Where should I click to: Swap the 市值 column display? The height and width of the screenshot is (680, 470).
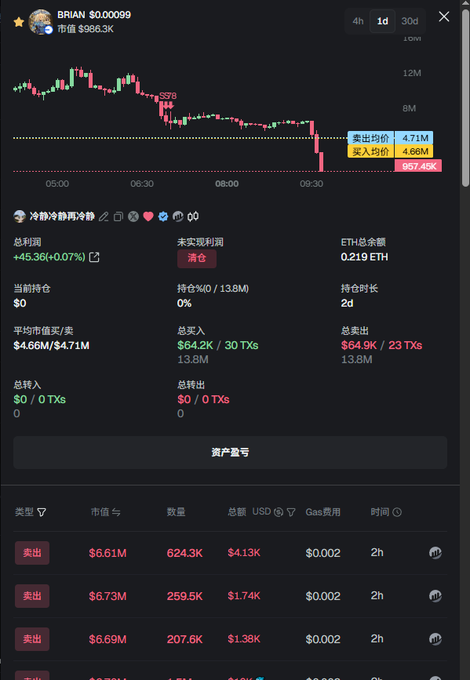pos(116,512)
